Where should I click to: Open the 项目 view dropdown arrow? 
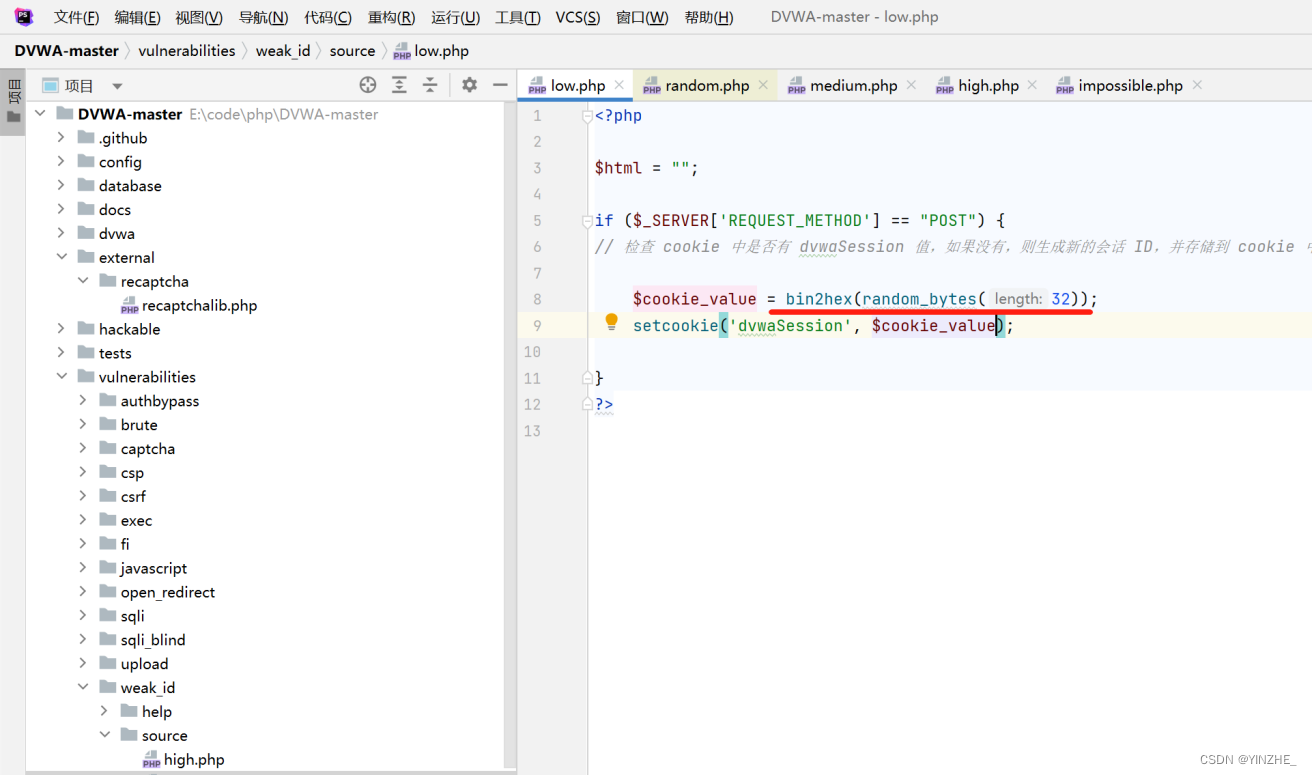tap(117, 86)
